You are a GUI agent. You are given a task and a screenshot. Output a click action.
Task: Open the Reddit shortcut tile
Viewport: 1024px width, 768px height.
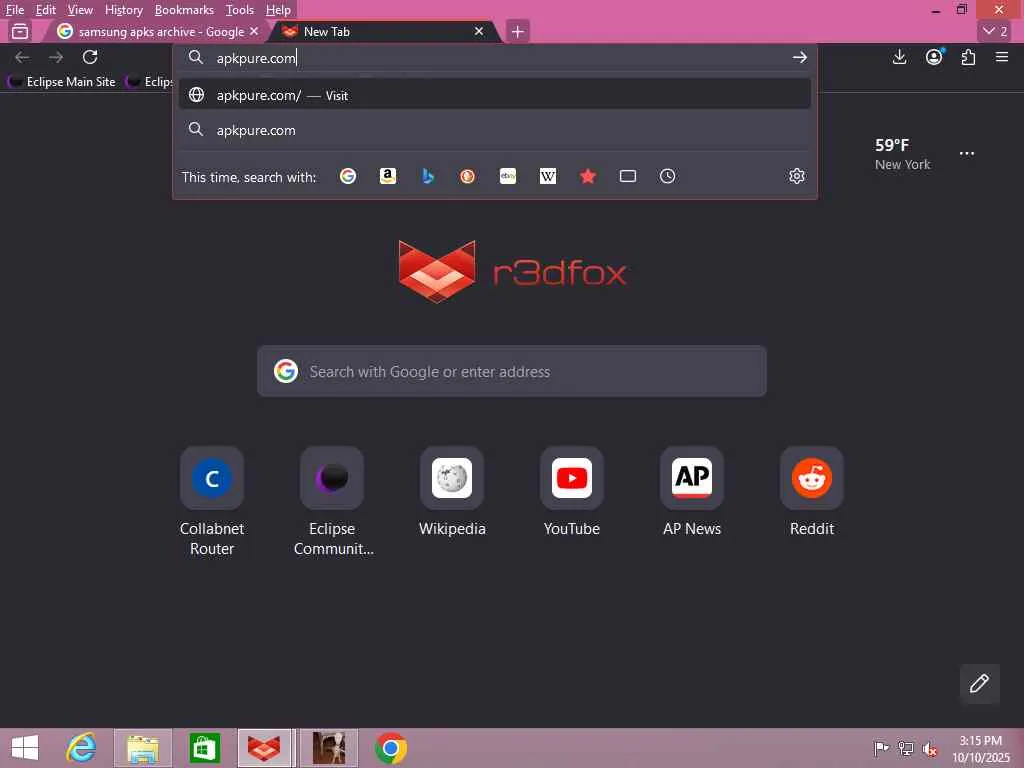(x=812, y=492)
